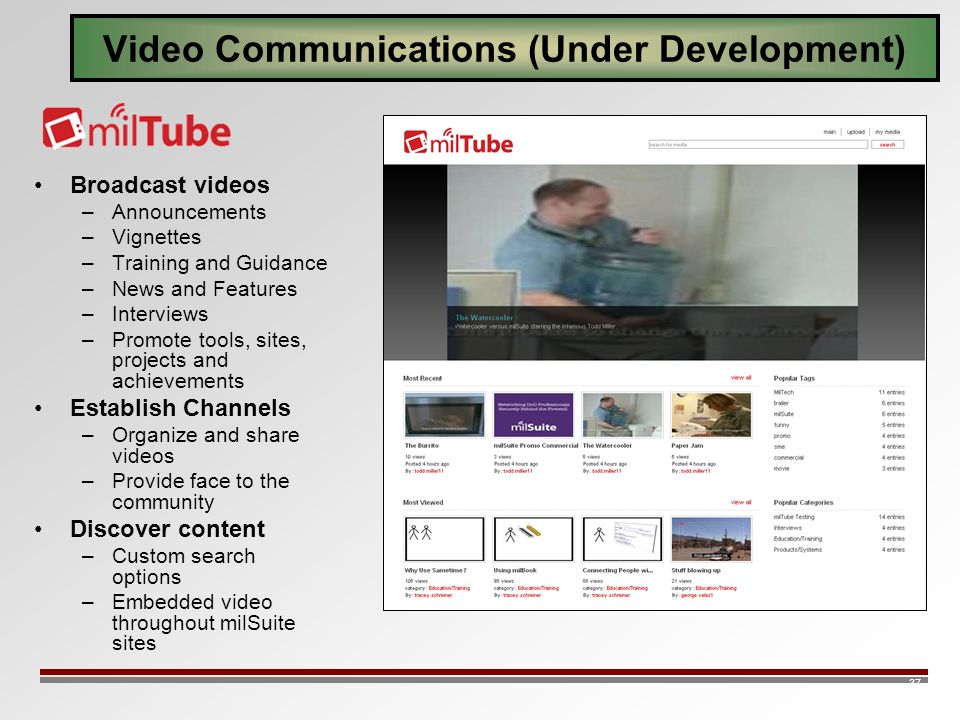Click view all beside Most Viewed
This screenshot has height=720, width=960.
point(741,502)
